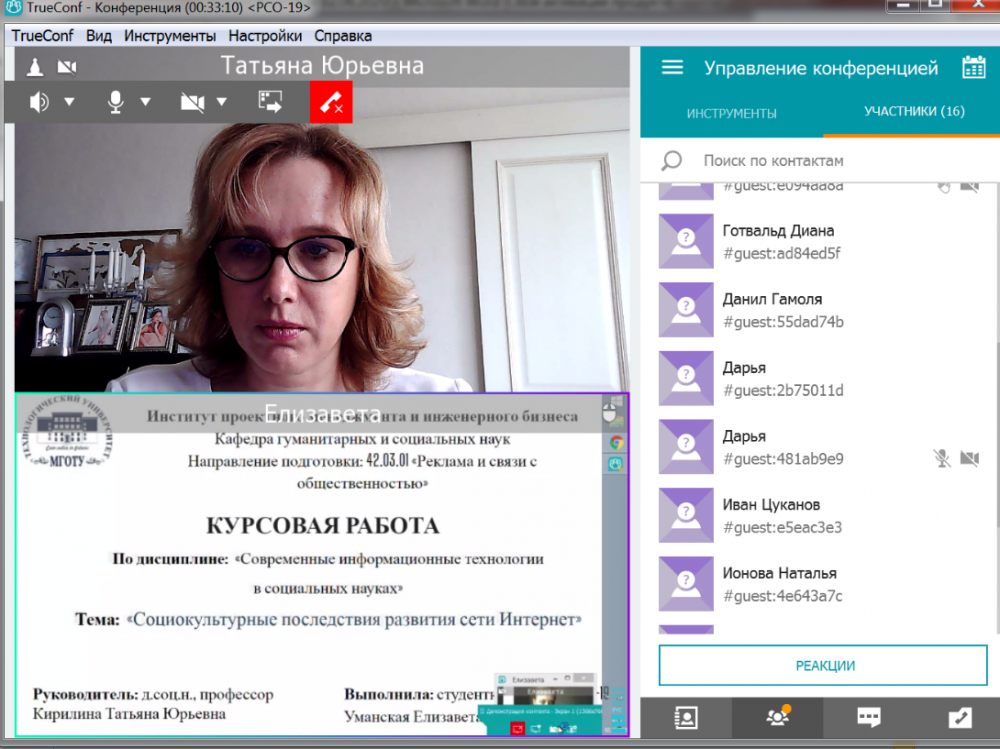Screen dimensions: 1000x749
Task: Click the РЕАКЦИИ button
Action: tap(824, 666)
